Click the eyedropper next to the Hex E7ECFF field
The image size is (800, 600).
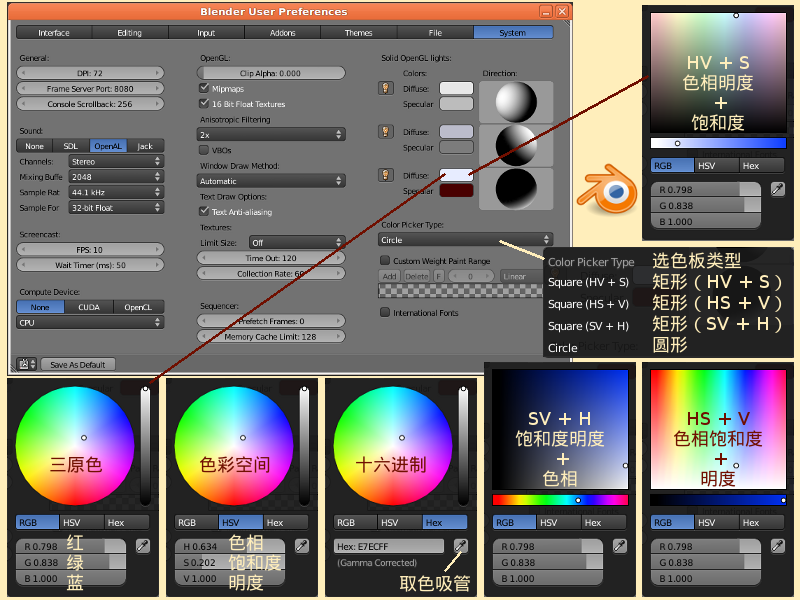pos(461,546)
